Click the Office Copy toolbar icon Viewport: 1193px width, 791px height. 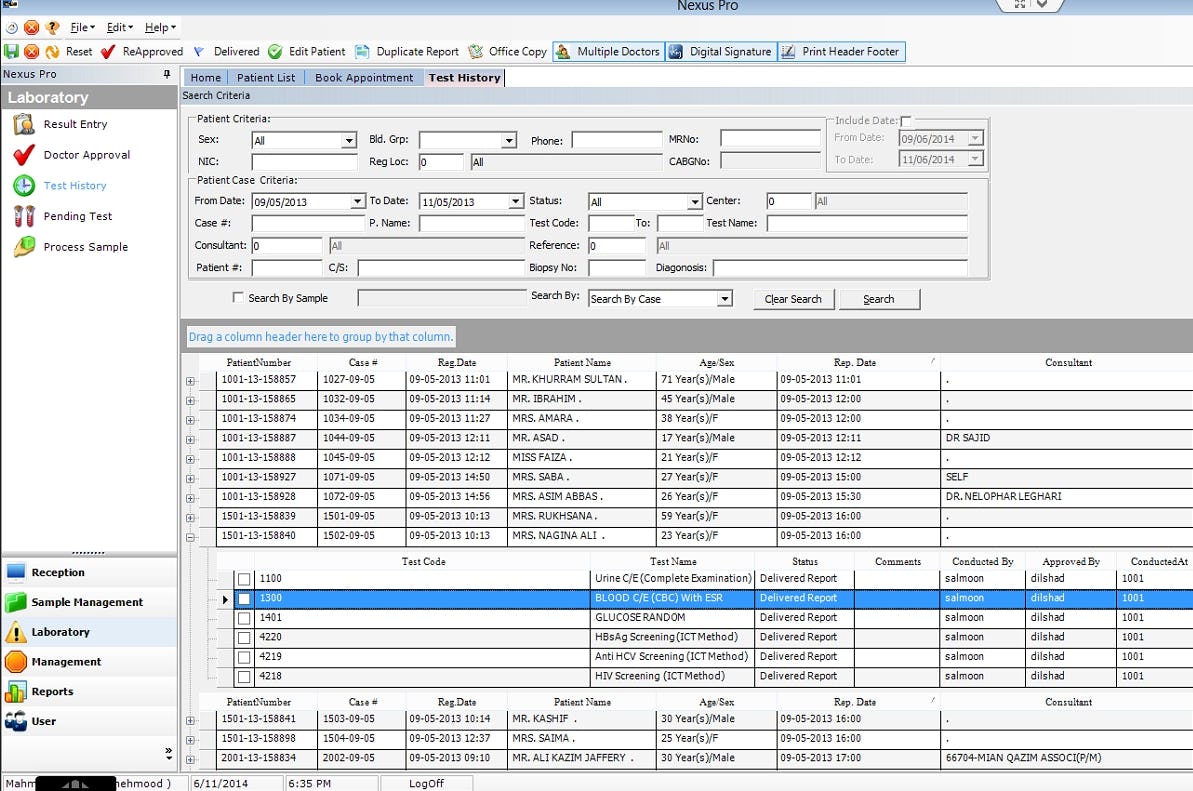504,51
